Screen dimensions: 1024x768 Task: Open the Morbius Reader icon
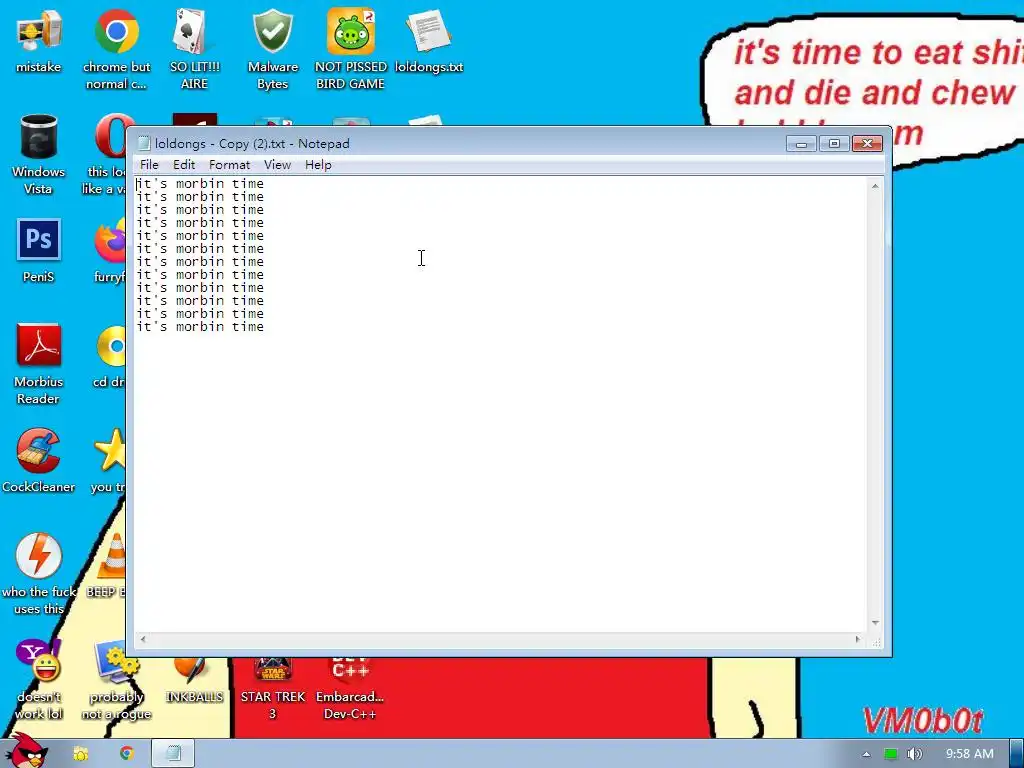39,364
